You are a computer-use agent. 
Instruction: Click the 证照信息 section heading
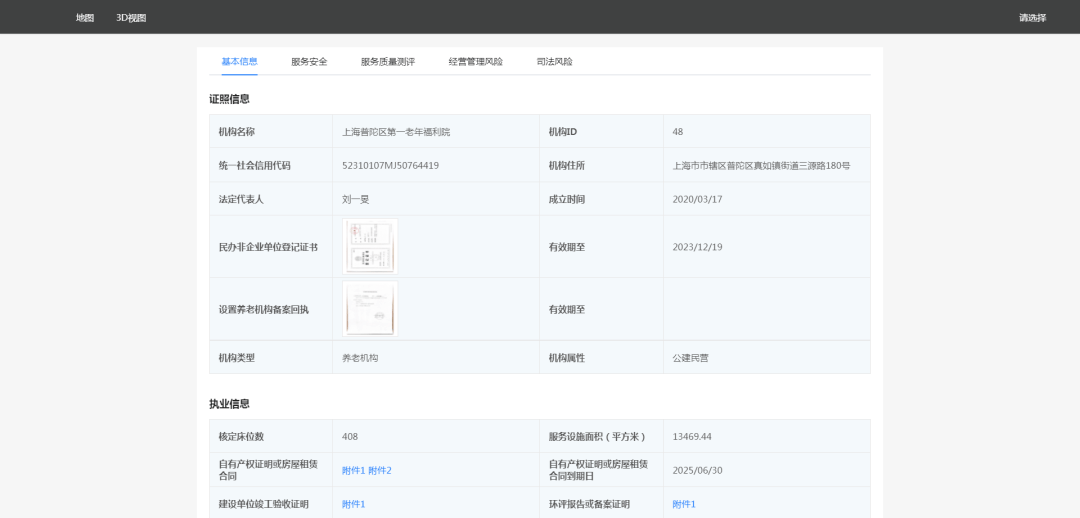click(x=229, y=99)
